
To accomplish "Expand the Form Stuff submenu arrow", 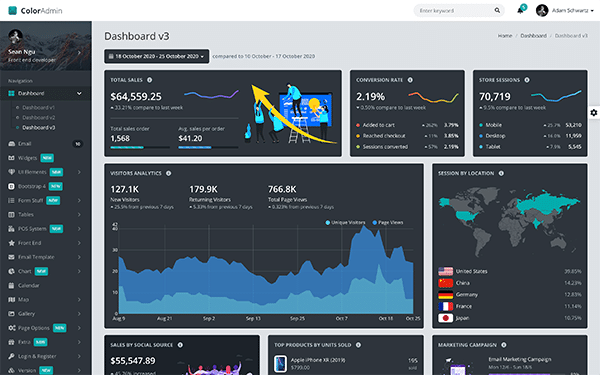I will click(79, 201).
